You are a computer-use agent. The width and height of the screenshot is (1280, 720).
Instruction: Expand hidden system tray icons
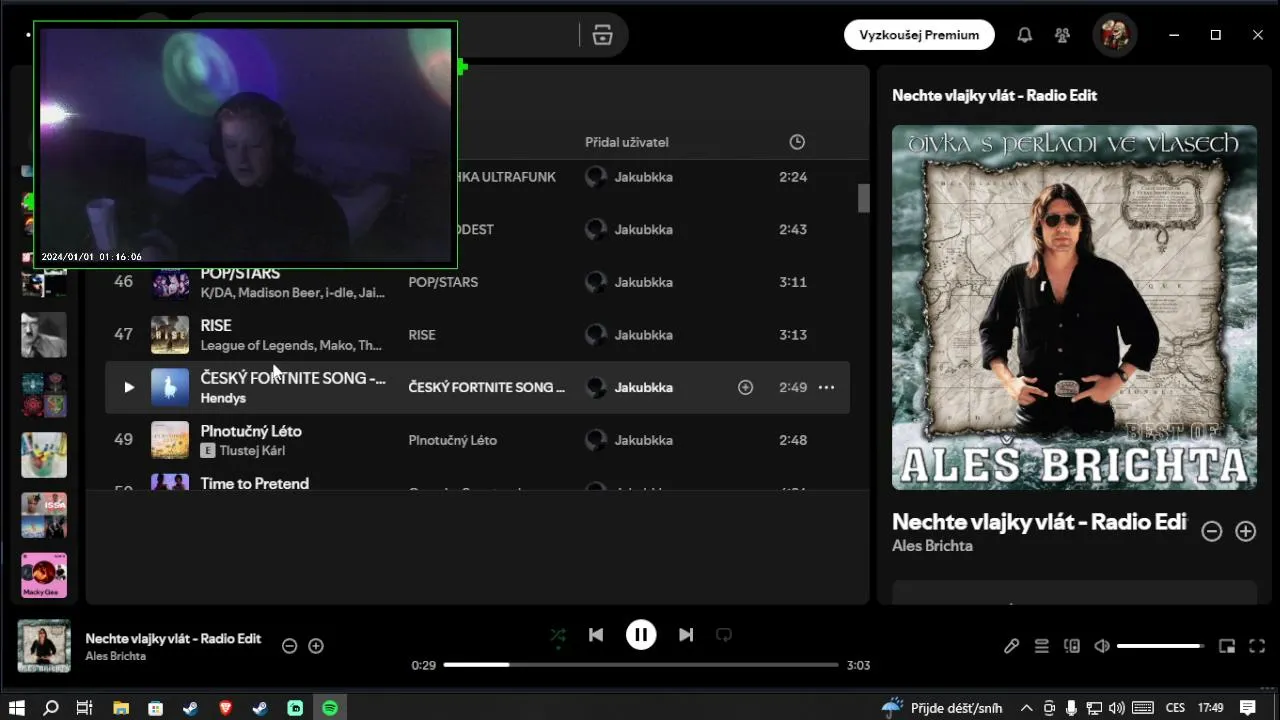(1025, 708)
